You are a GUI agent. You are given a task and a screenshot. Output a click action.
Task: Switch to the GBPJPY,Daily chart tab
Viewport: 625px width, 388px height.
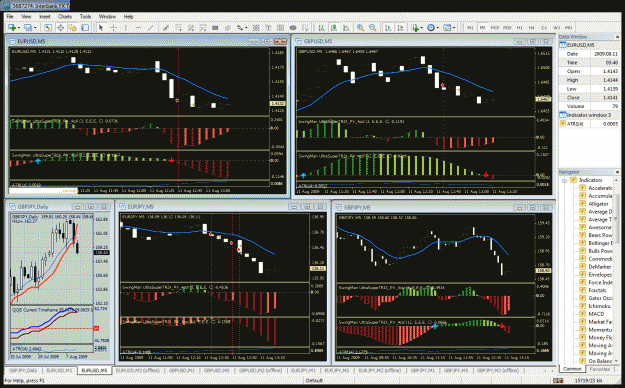(x=23, y=370)
